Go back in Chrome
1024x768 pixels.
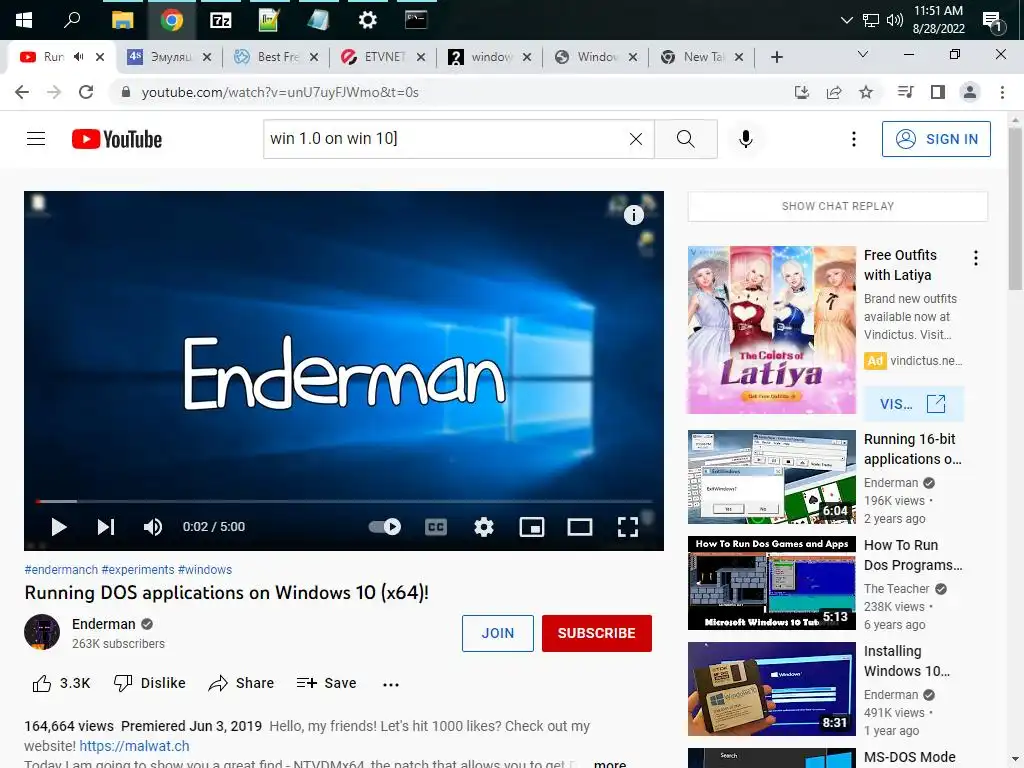[22, 92]
